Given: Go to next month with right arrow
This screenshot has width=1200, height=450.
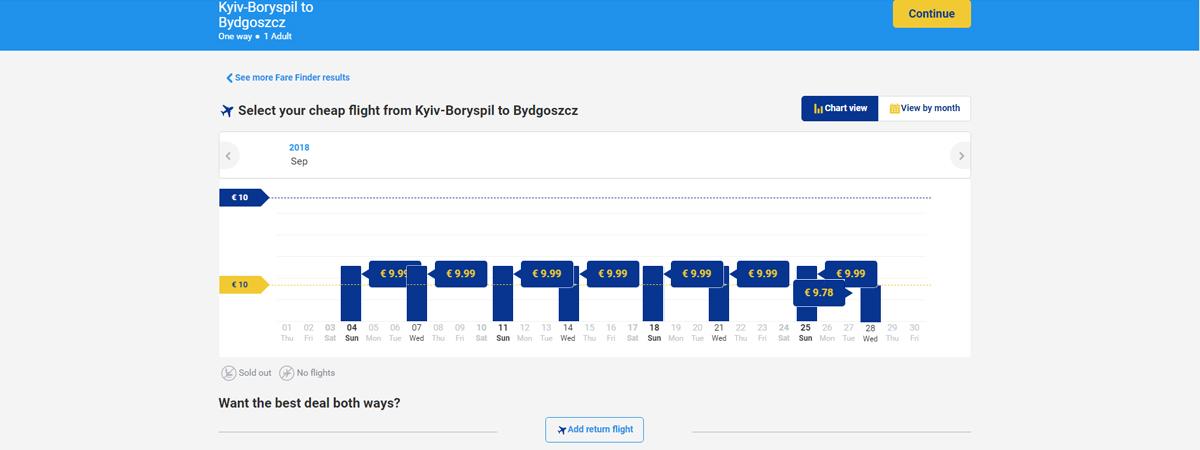Looking at the screenshot, I should (x=961, y=156).
